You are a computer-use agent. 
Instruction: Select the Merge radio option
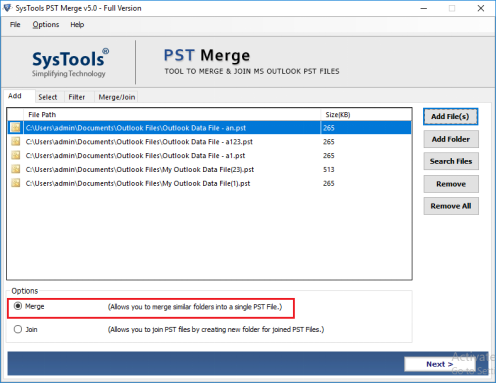pos(18,306)
